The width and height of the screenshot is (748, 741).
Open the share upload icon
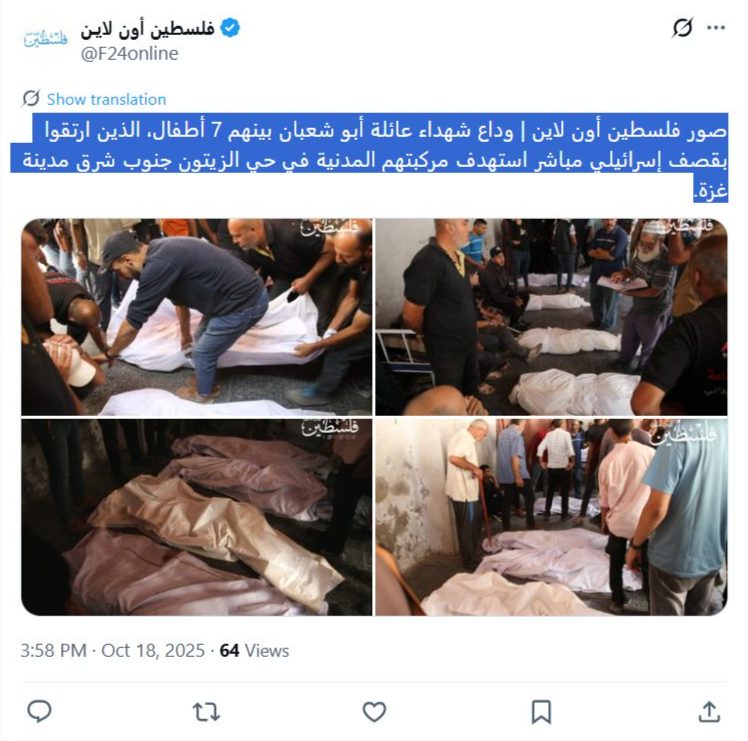click(x=709, y=711)
